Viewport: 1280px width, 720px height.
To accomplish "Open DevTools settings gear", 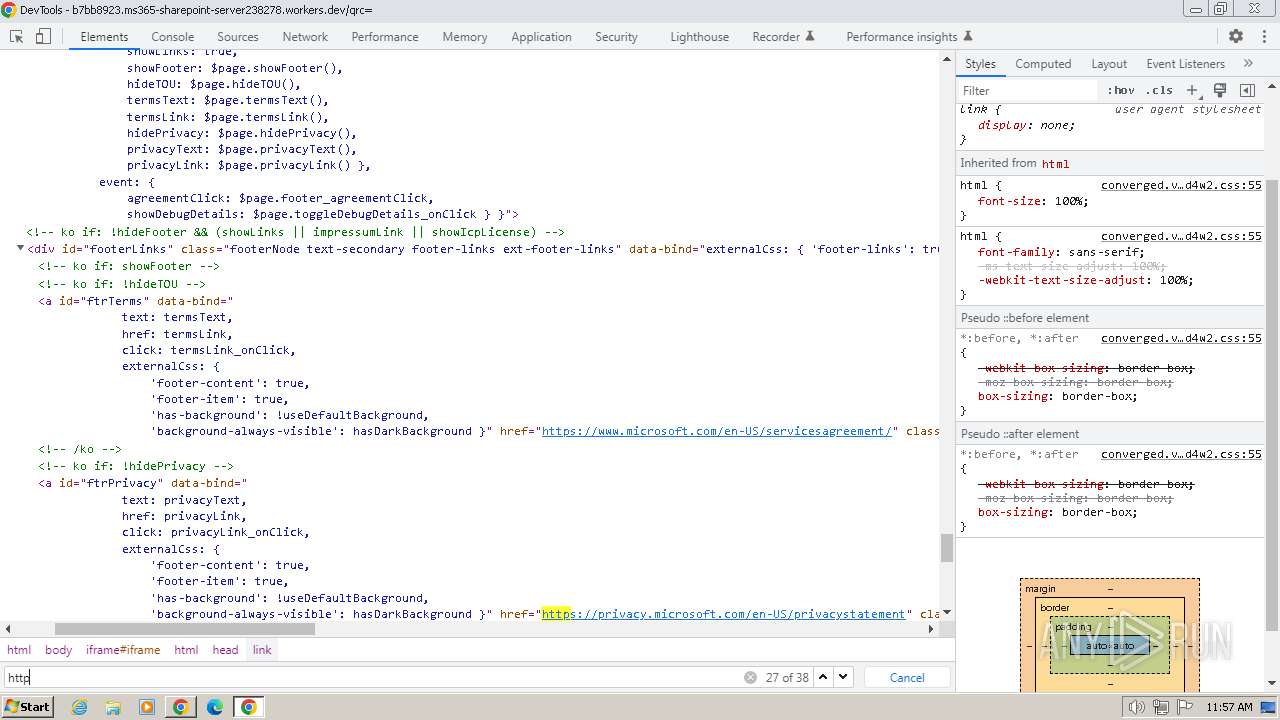I will click(1236, 36).
